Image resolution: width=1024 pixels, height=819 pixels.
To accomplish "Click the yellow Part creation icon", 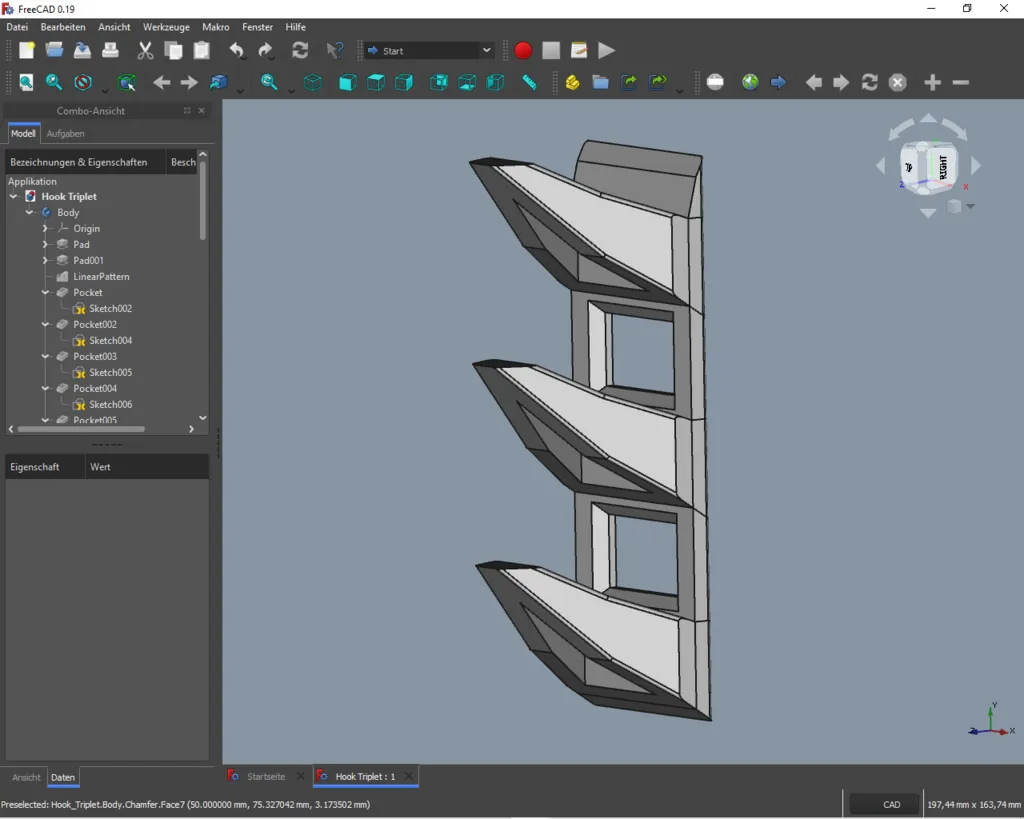I will tap(572, 82).
